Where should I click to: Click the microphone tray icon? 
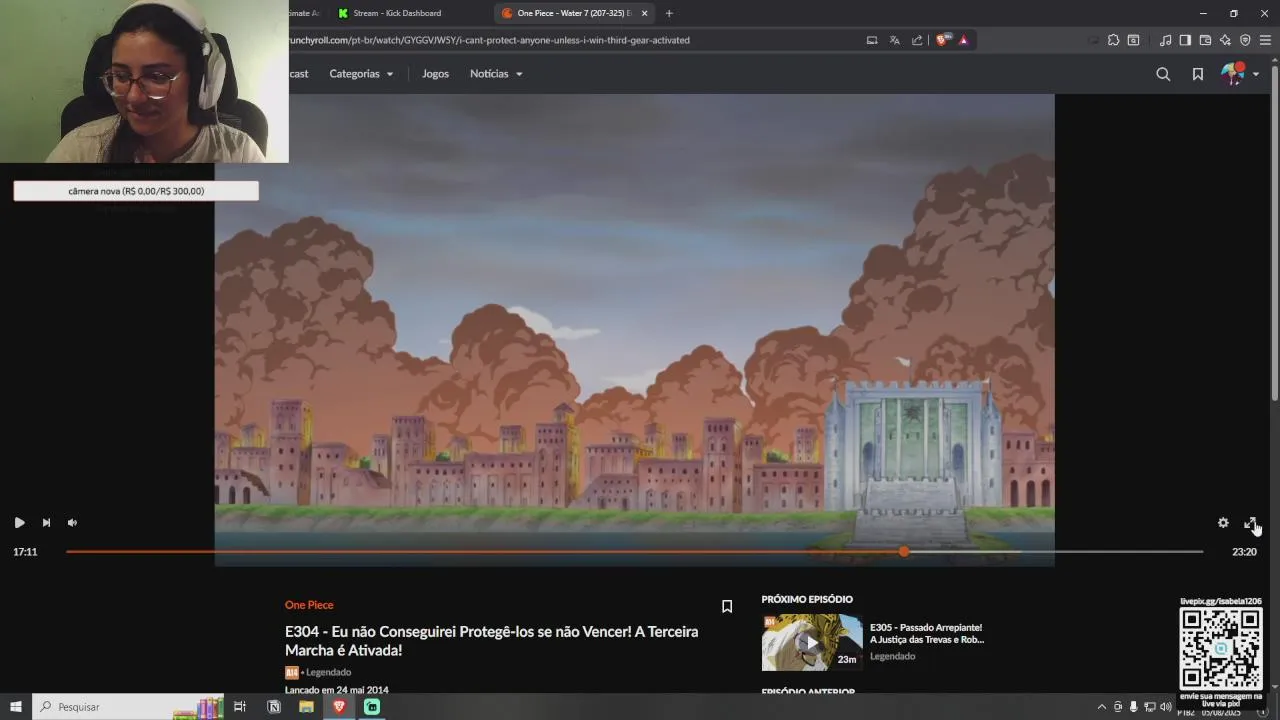point(1134,707)
